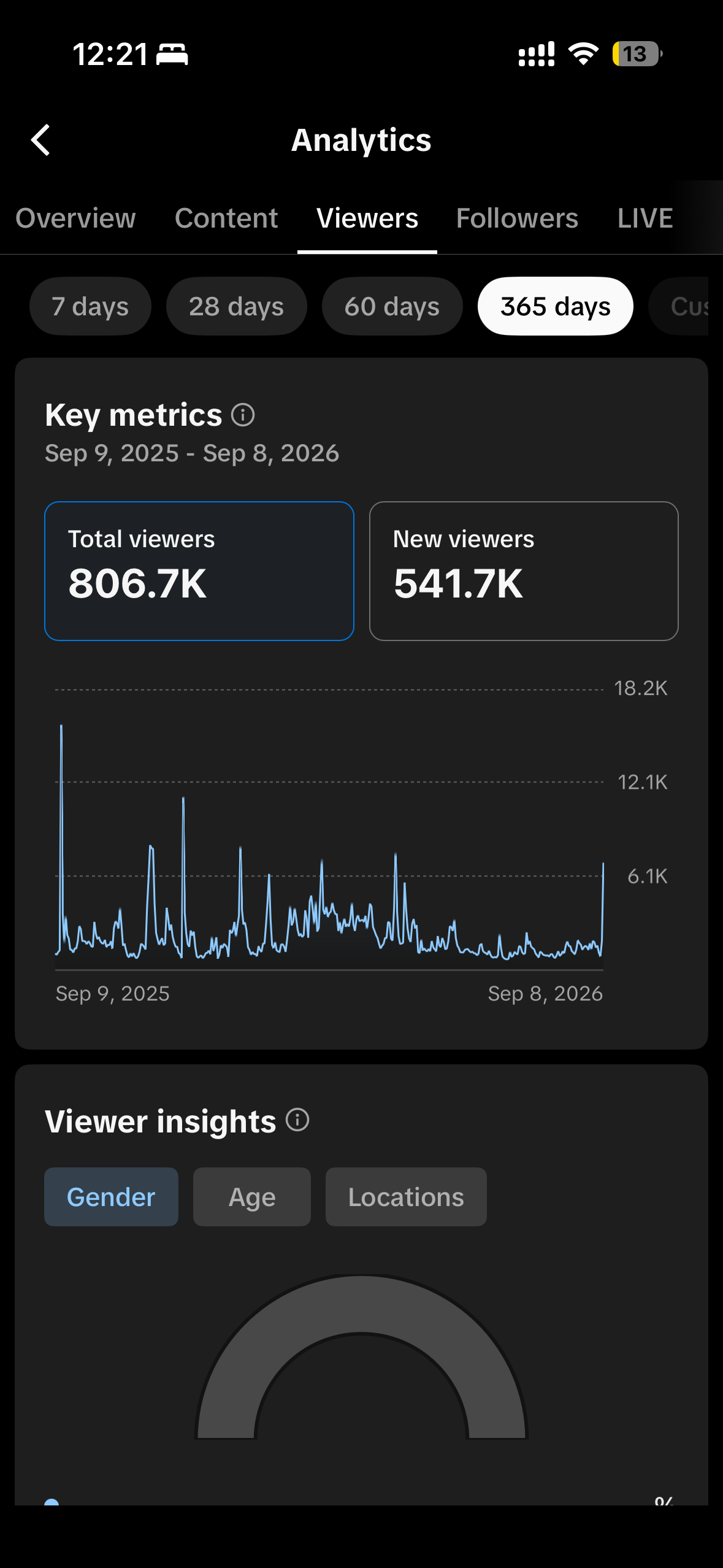Show Locations viewer insights
This screenshot has height=1568, width=723.
pyautogui.click(x=406, y=1197)
